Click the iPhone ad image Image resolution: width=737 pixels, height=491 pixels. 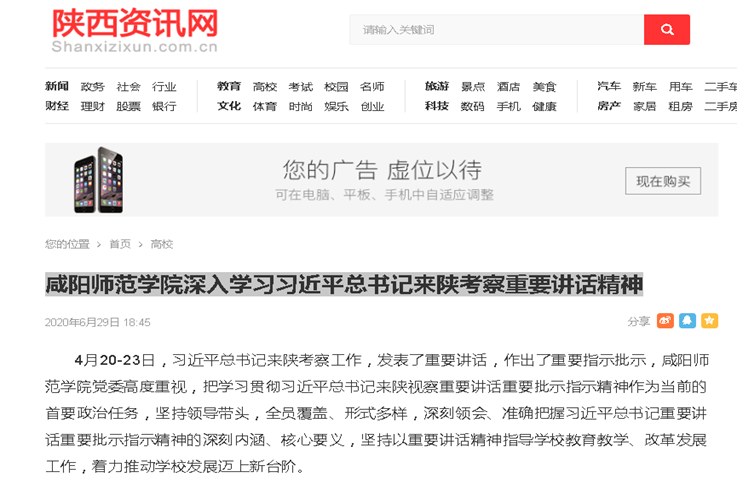click(x=99, y=180)
